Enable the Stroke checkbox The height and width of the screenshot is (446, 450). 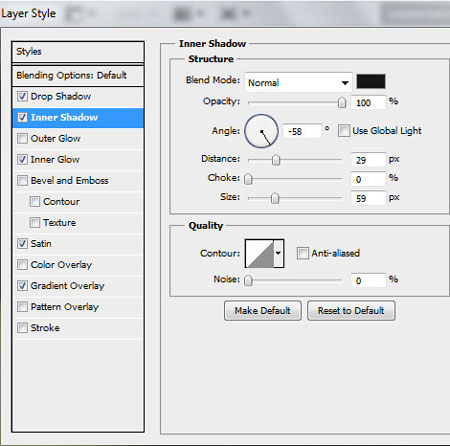22,328
